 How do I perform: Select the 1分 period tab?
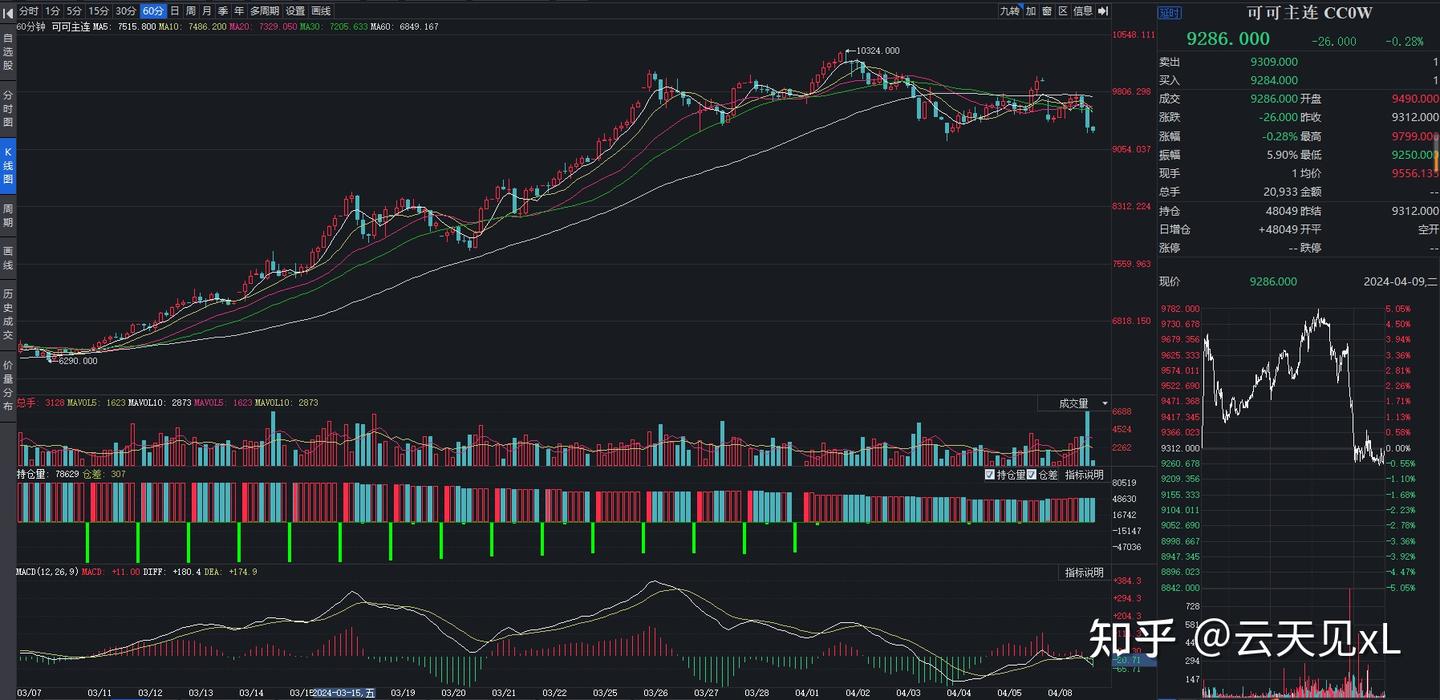pyautogui.click(x=53, y=11)
